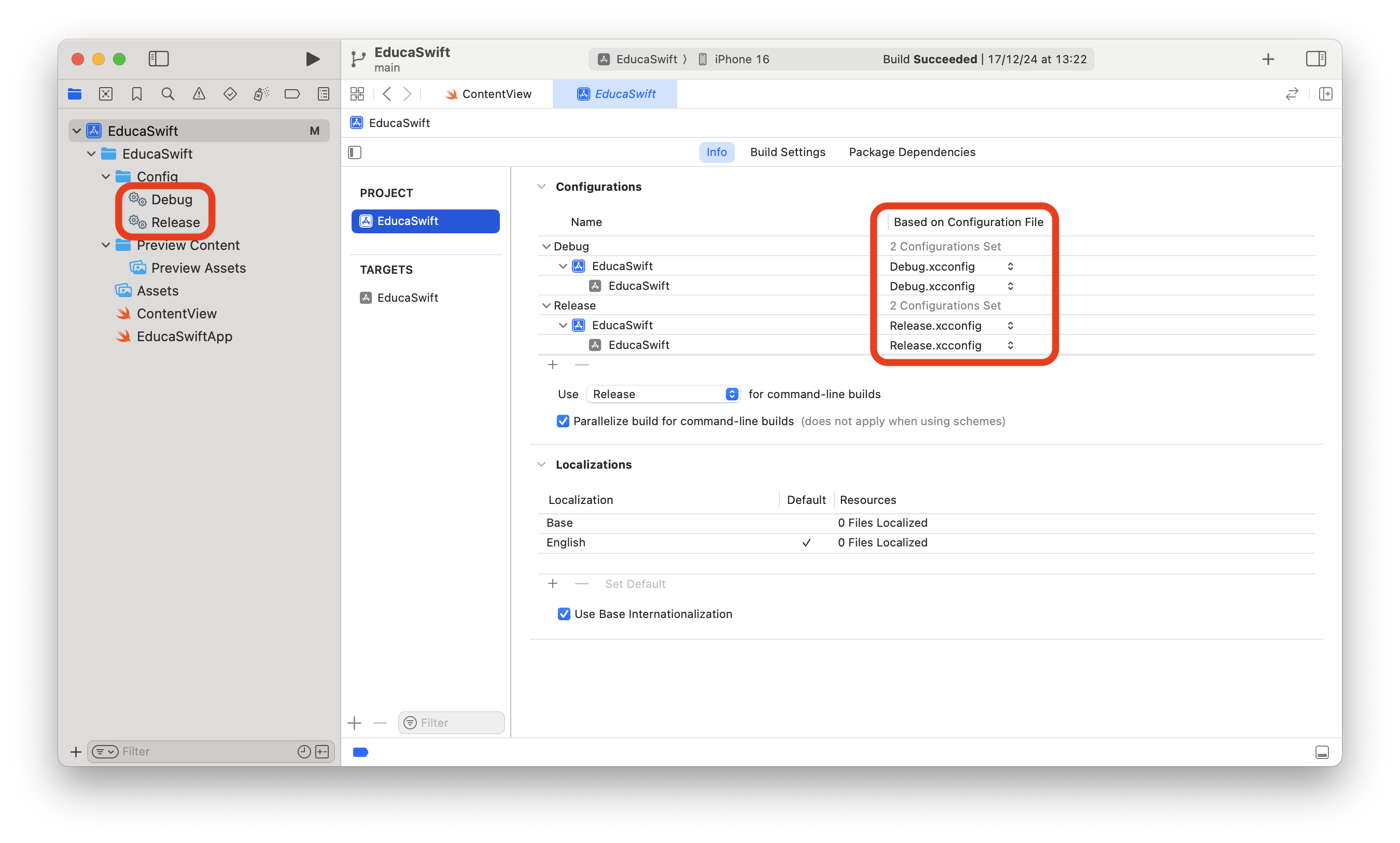Collapse the Localizations section
Image resolution: width=1400 pixels, height=843 pixels.
tap(541, 464)
